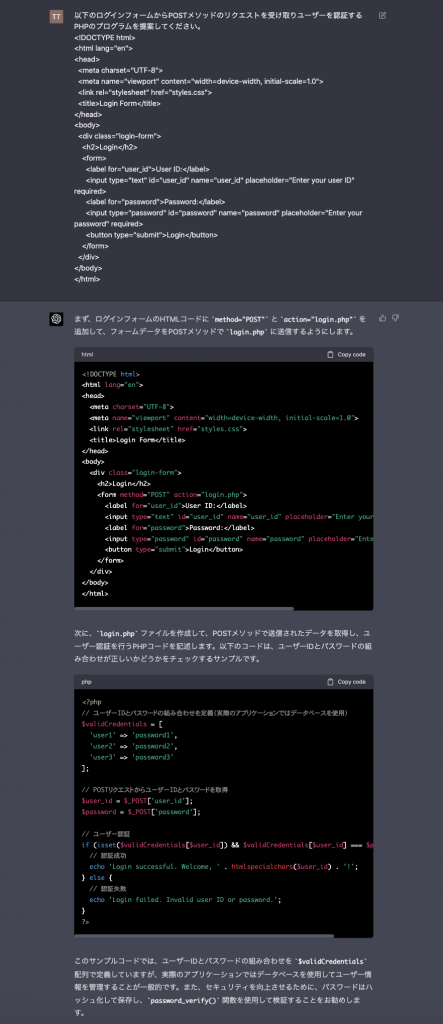Click the button type="submit" line in user message
The width and height of the screenshot is (443, 1024).
(x=152, y=234)
